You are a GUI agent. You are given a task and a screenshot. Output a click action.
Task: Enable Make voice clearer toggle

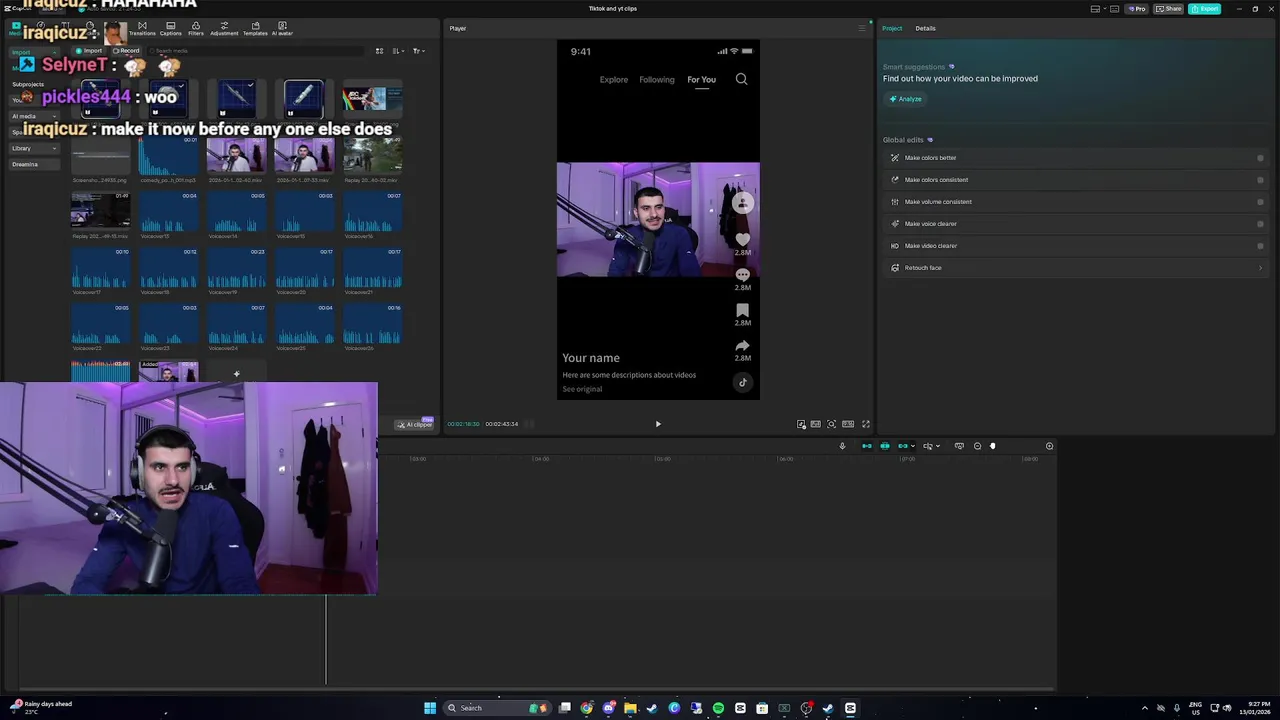tap(1260, 224)
